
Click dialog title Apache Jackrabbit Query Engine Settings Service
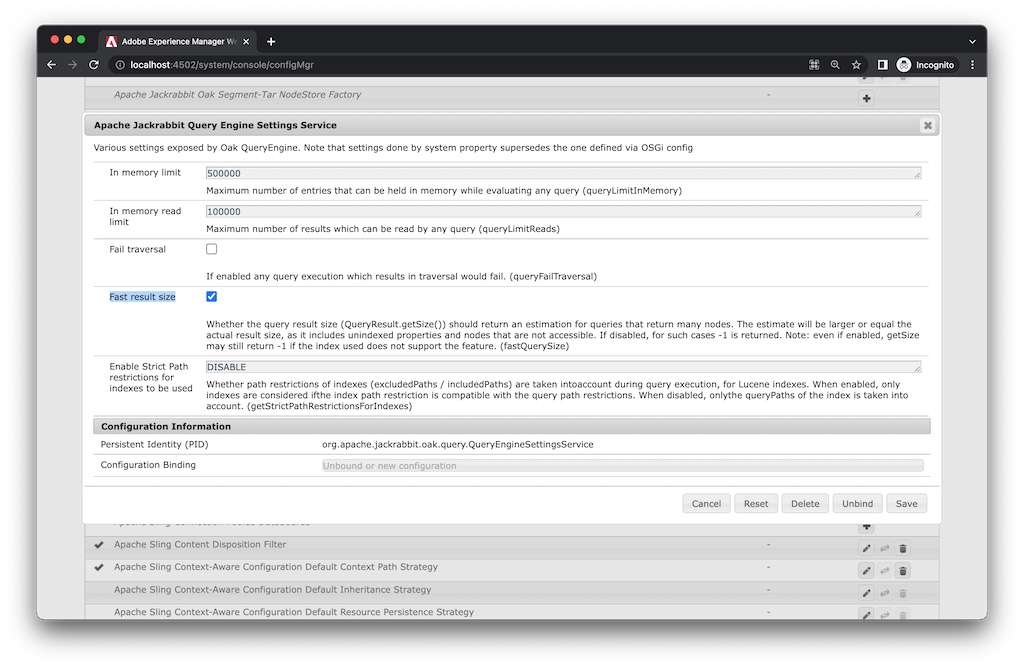pos(216,125)
